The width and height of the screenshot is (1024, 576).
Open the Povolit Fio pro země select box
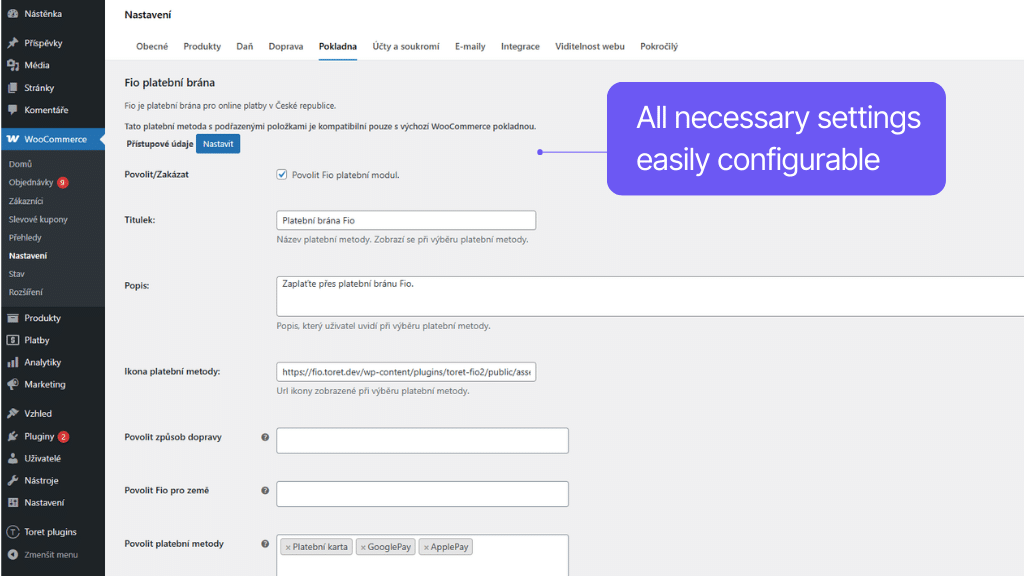[x=422, y=494]
